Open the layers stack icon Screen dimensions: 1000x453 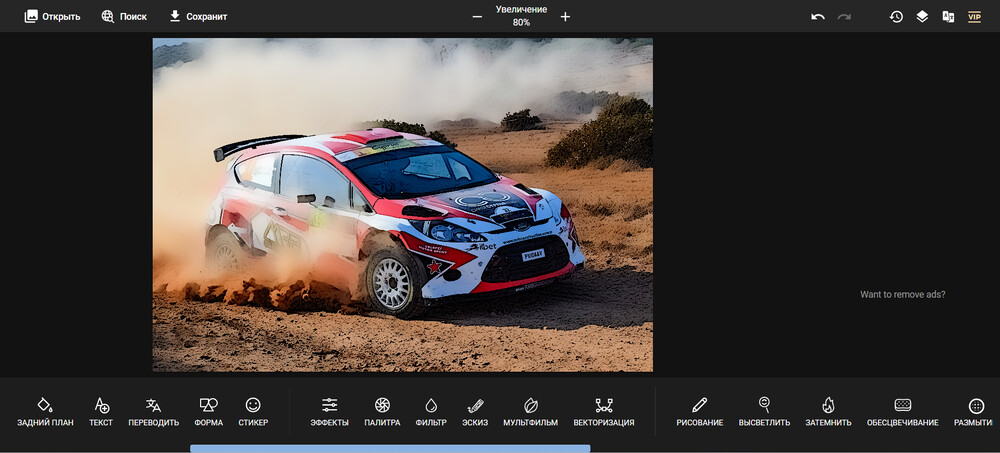pyautogui.click(x=922, y=17)
